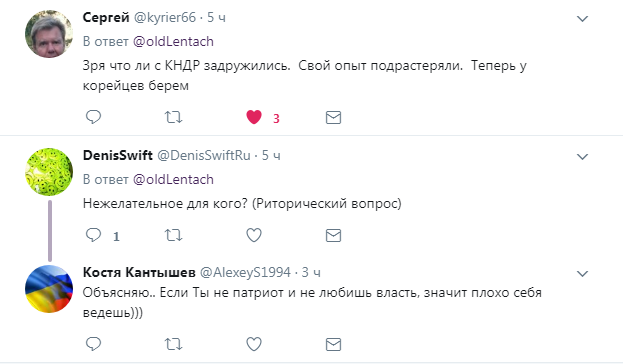This screenshot has height=364, width=623.
Task: Retweet DenisSwift's rhetorical question tweet
Action: coord(174,235)
